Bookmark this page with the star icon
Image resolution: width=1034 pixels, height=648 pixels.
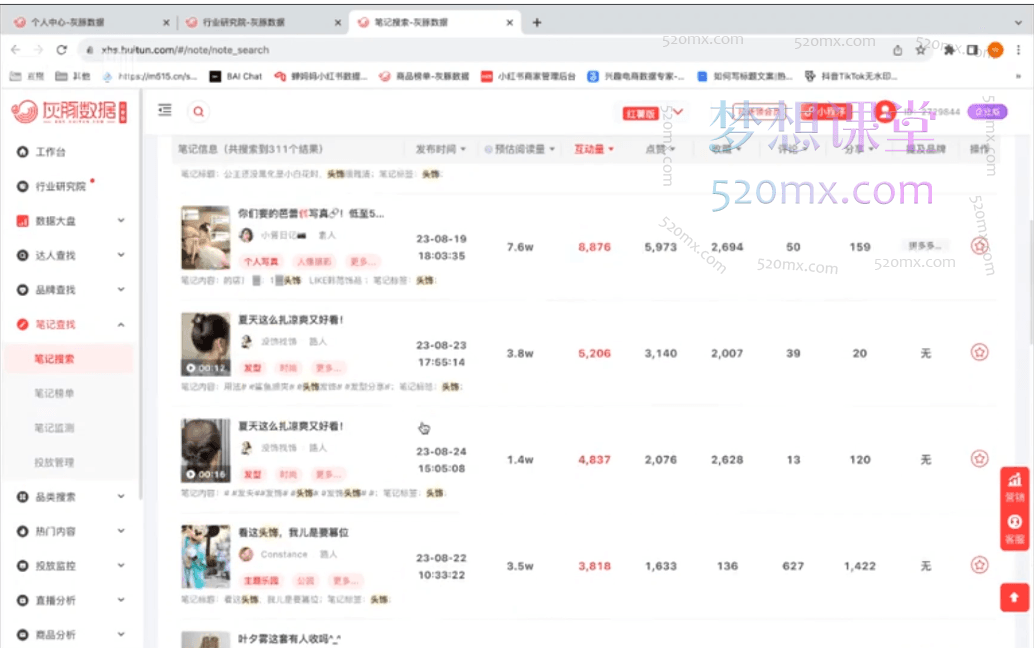coord(920,49)
